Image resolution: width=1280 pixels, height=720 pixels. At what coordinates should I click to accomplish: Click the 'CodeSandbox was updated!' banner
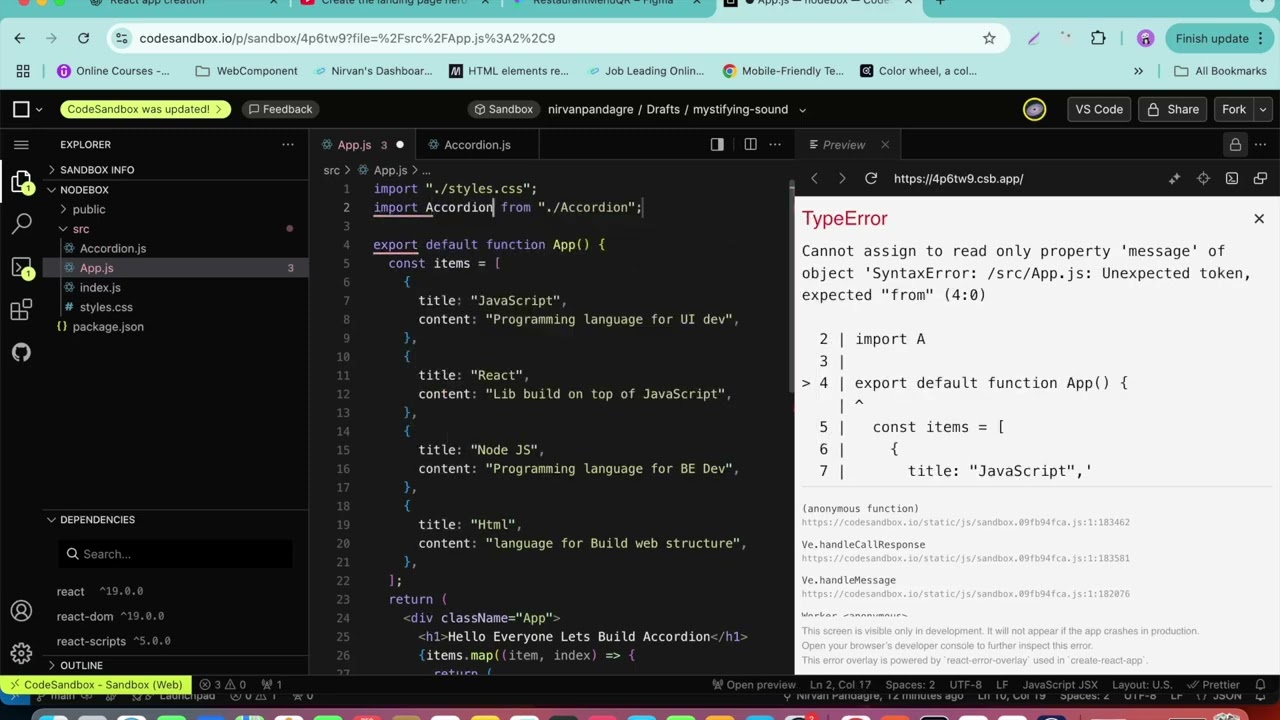tap(145, 109)
